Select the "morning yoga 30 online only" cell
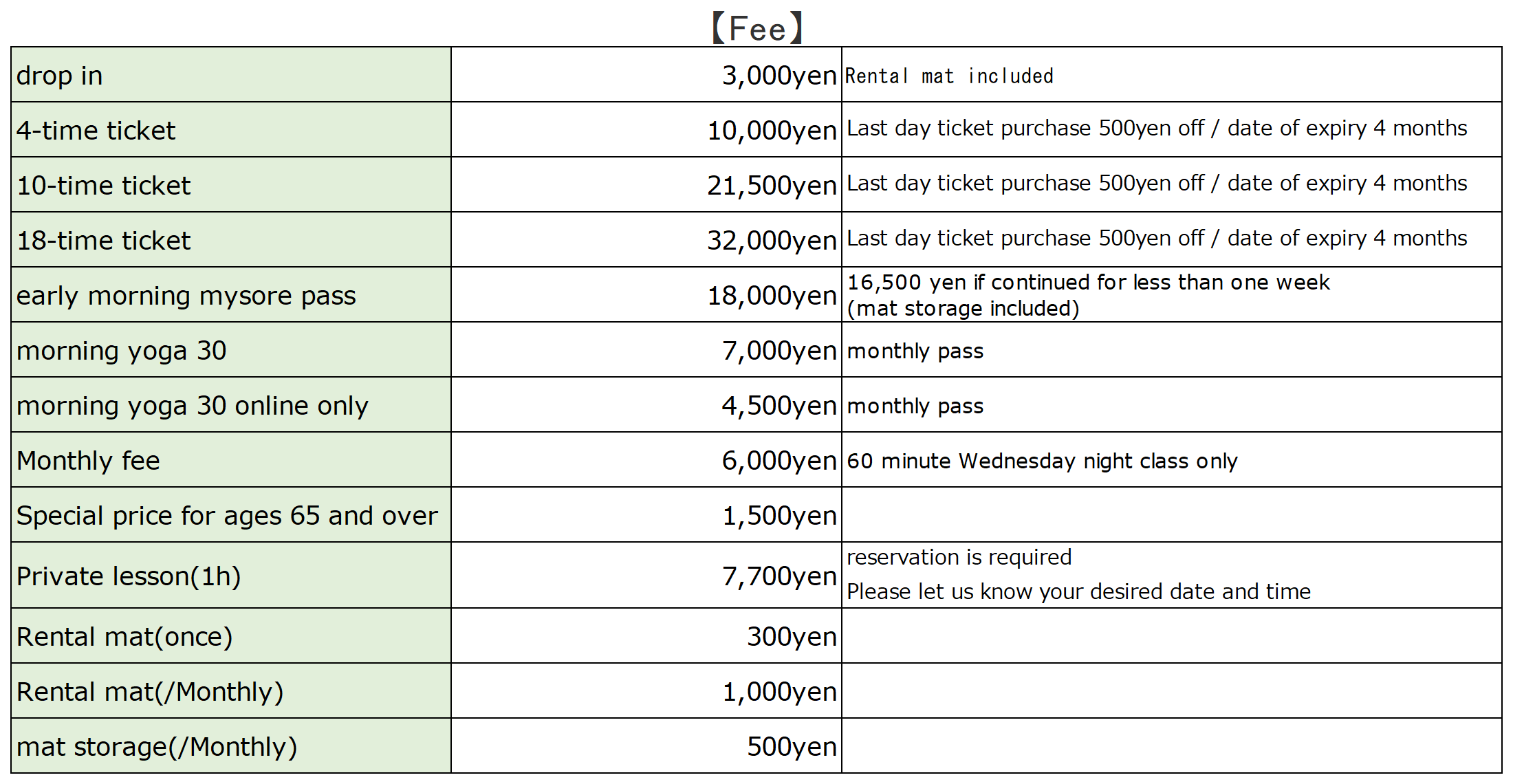Image resolution: width=1513 pixels, height=784 pixels. click(x=193, y=406)
